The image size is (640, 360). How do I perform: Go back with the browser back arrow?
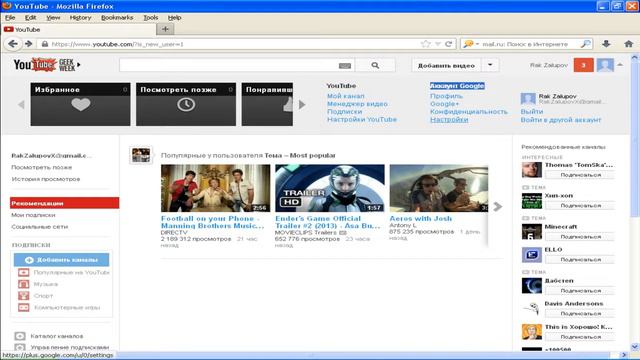[13, 44]
